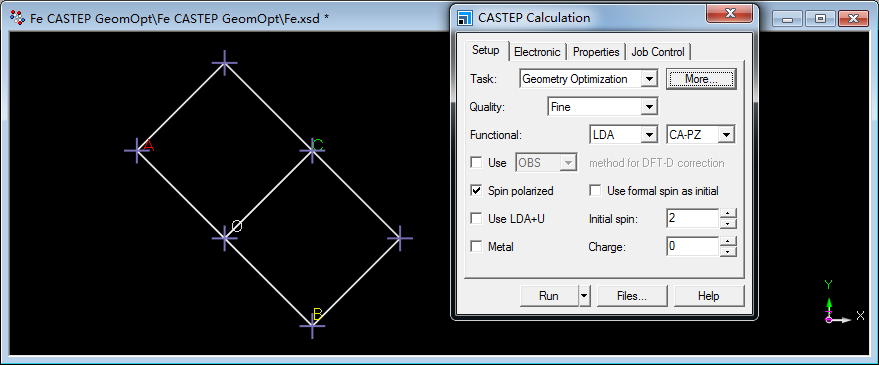The width and height of the screenshot is (879, 365).
Task: Uncheck the Spin polarized checkbox
Action: (476, 191)
